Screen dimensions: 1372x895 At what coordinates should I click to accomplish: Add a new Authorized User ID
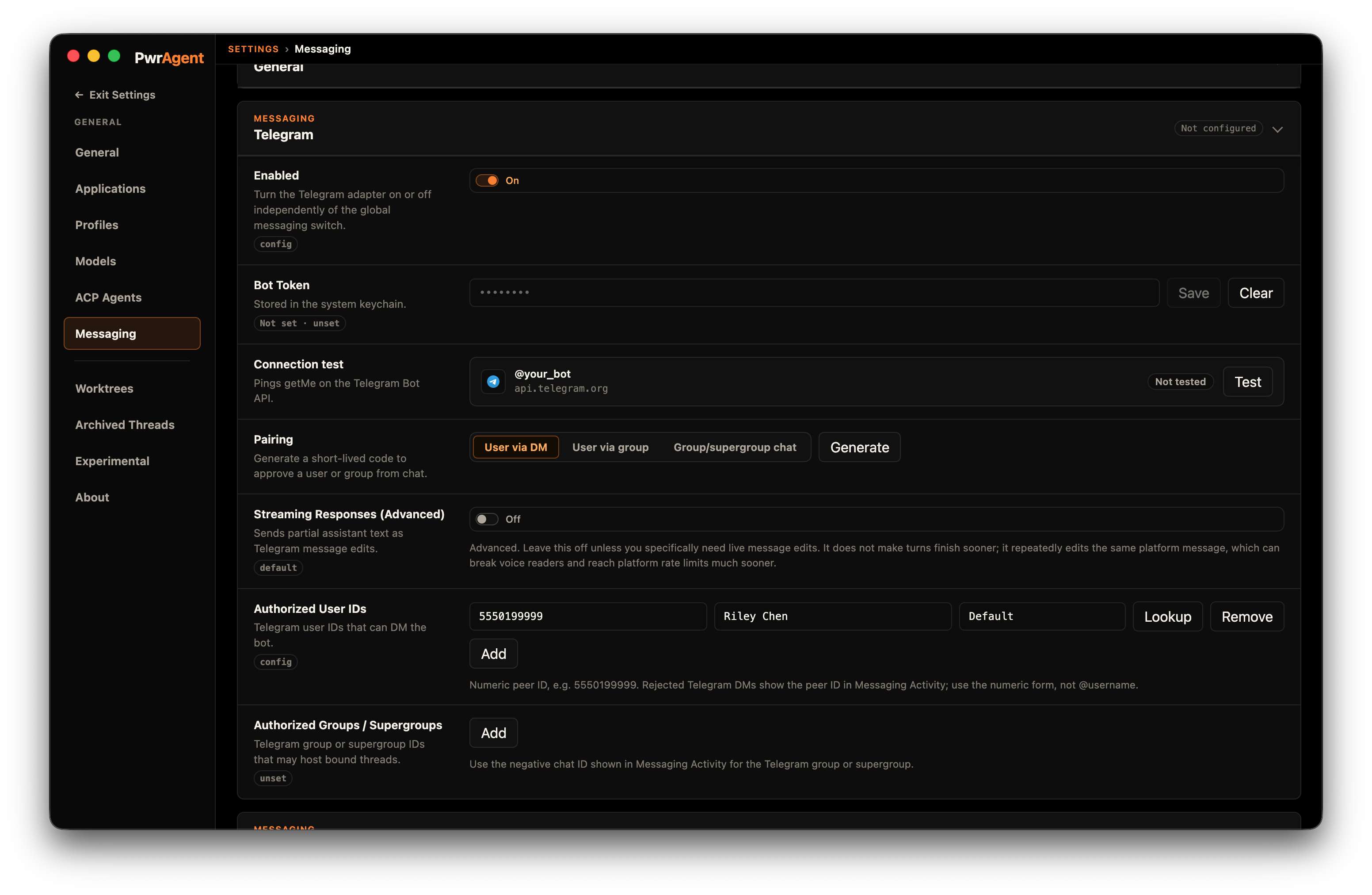point(493,654)
